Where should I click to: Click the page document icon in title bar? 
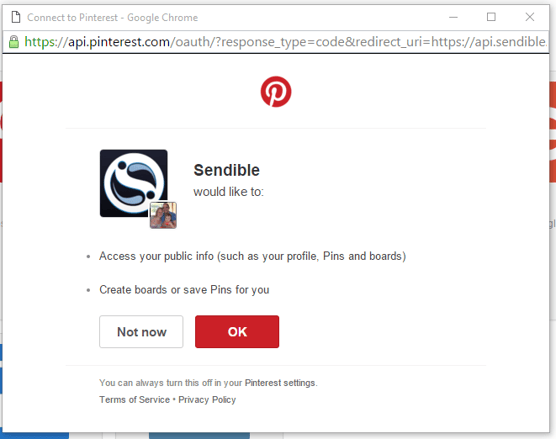coord(16,17)
